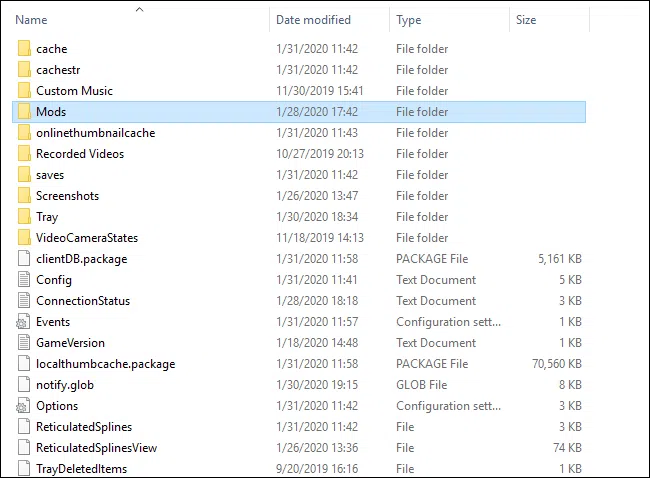Select the notify.glob file icon
The height and width of the screenshot is (478, 650).
click(24, 385)
